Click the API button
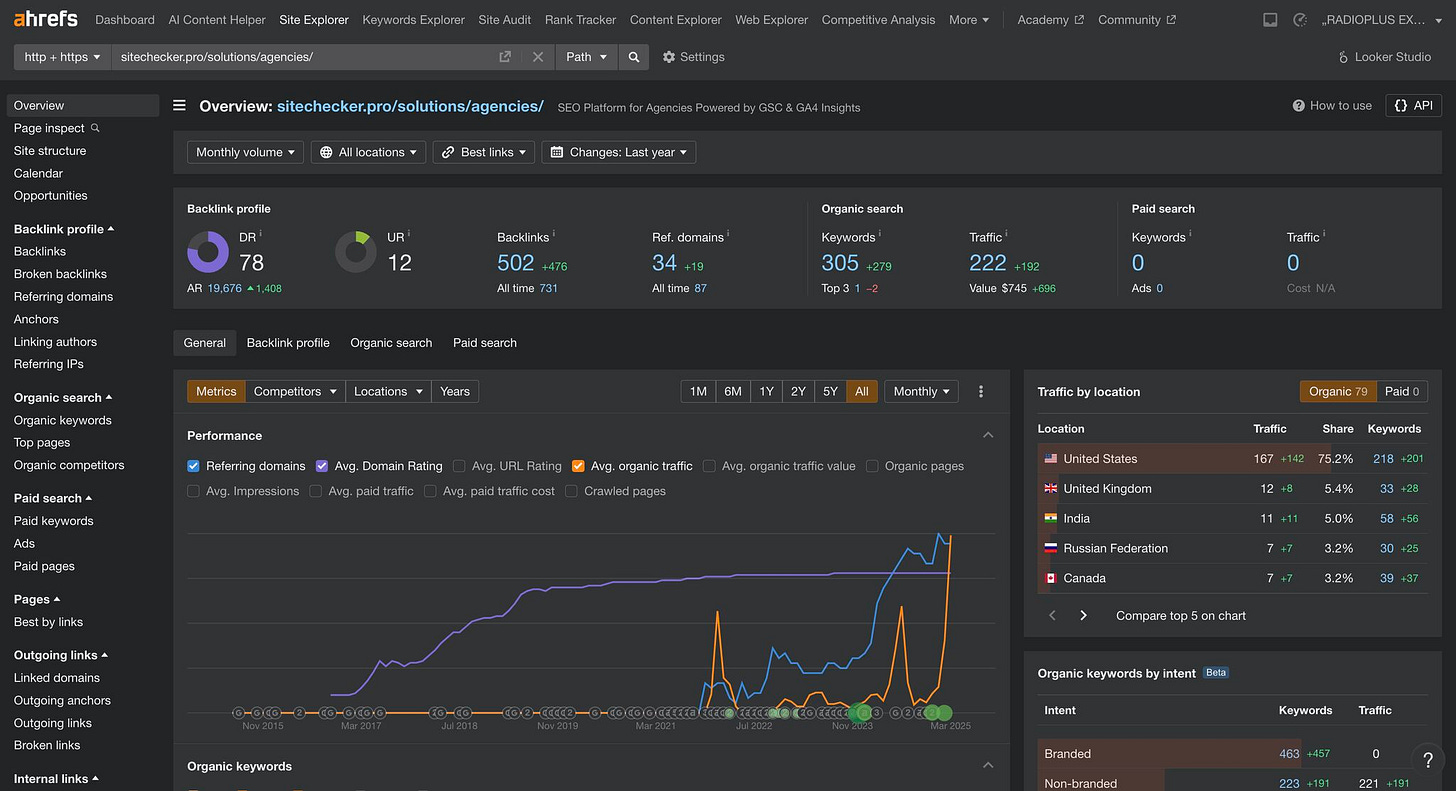1456x791 pixels. tap(1413, 105)
